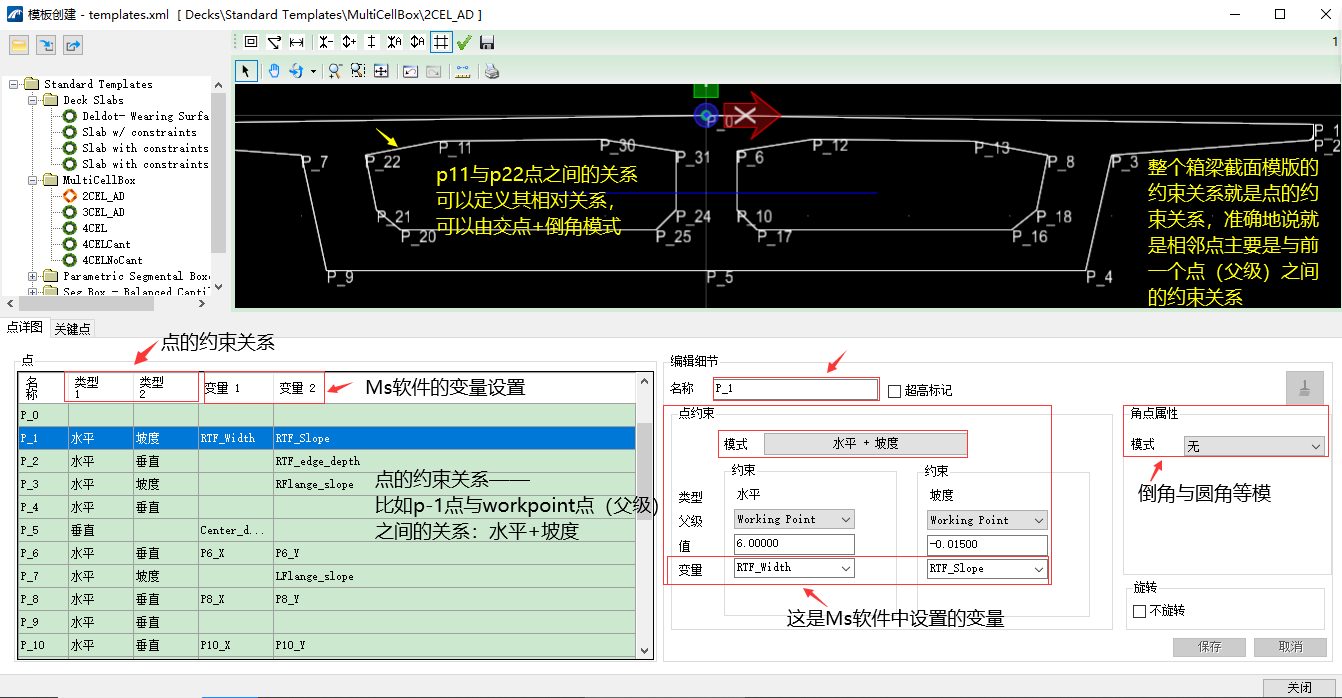Viewport: 1342px width, 698px height.
Task: Click the previous view icon
Action: click(x=410, y=71)
